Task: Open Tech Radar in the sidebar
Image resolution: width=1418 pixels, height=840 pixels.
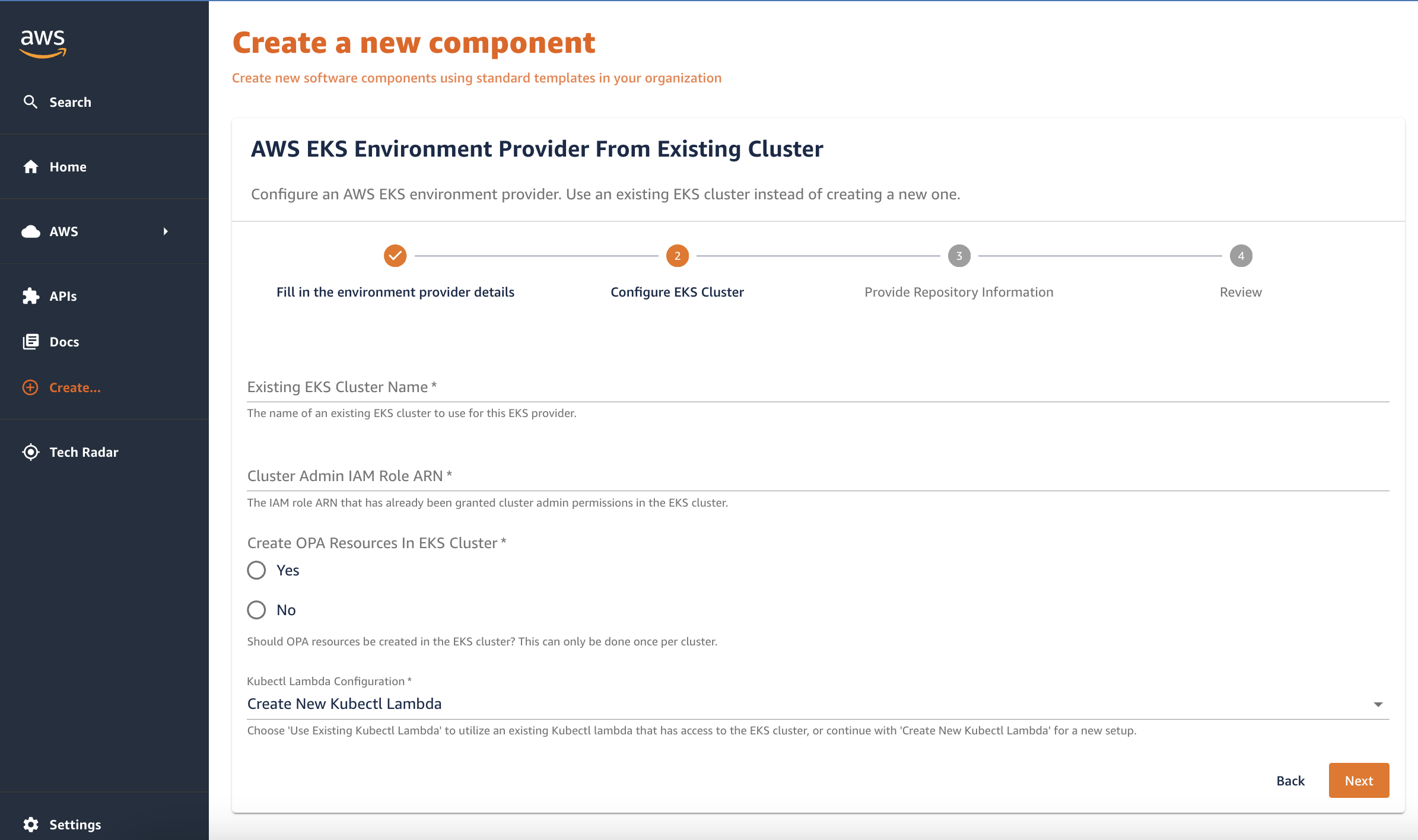Action: (x=104, y=452)
